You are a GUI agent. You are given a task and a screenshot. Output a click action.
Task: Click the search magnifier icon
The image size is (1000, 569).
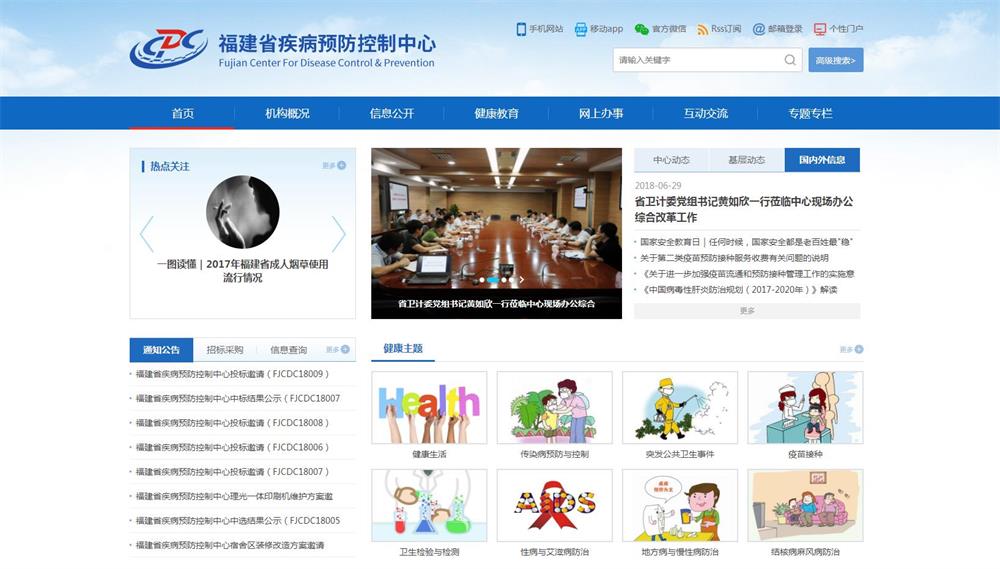(790, 60)
